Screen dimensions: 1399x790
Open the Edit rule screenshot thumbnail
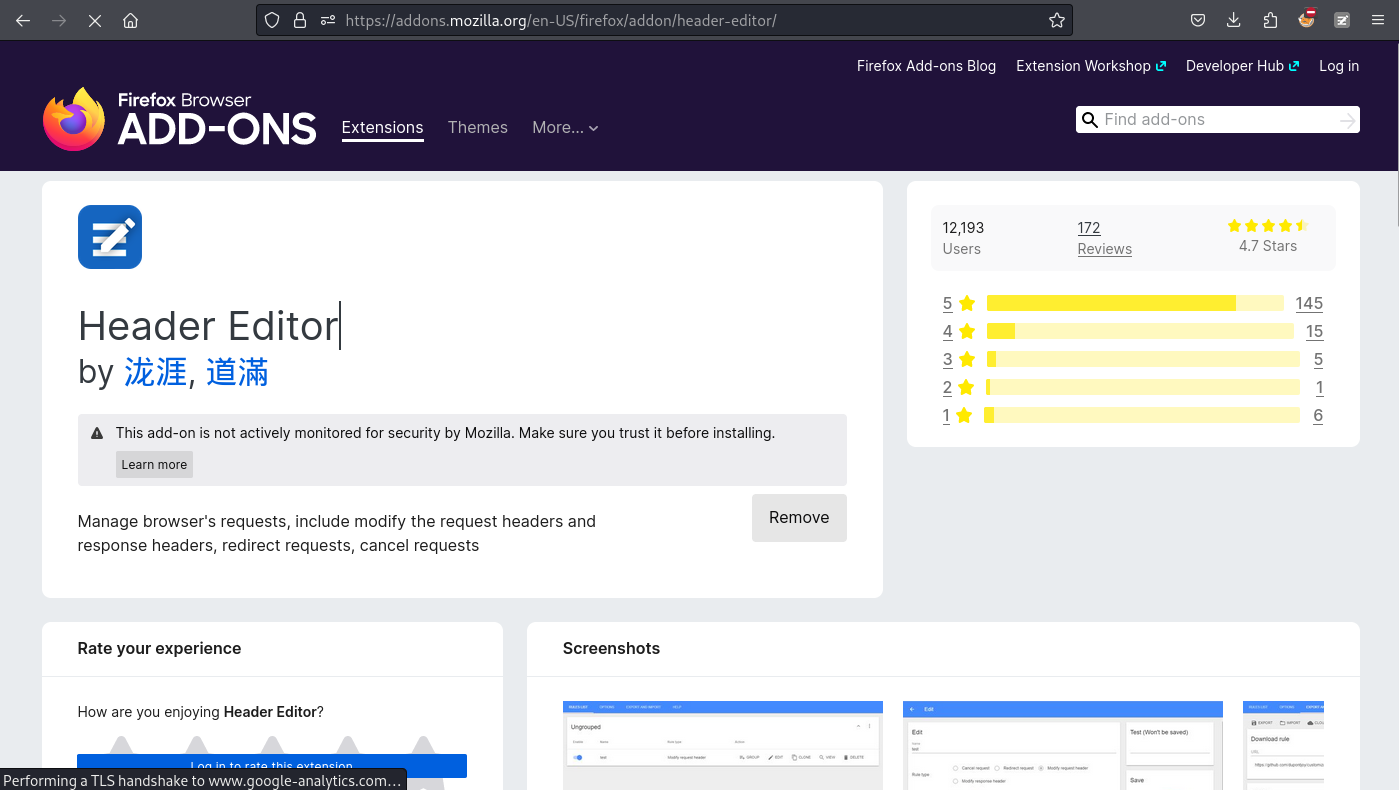coord(1063,745)
